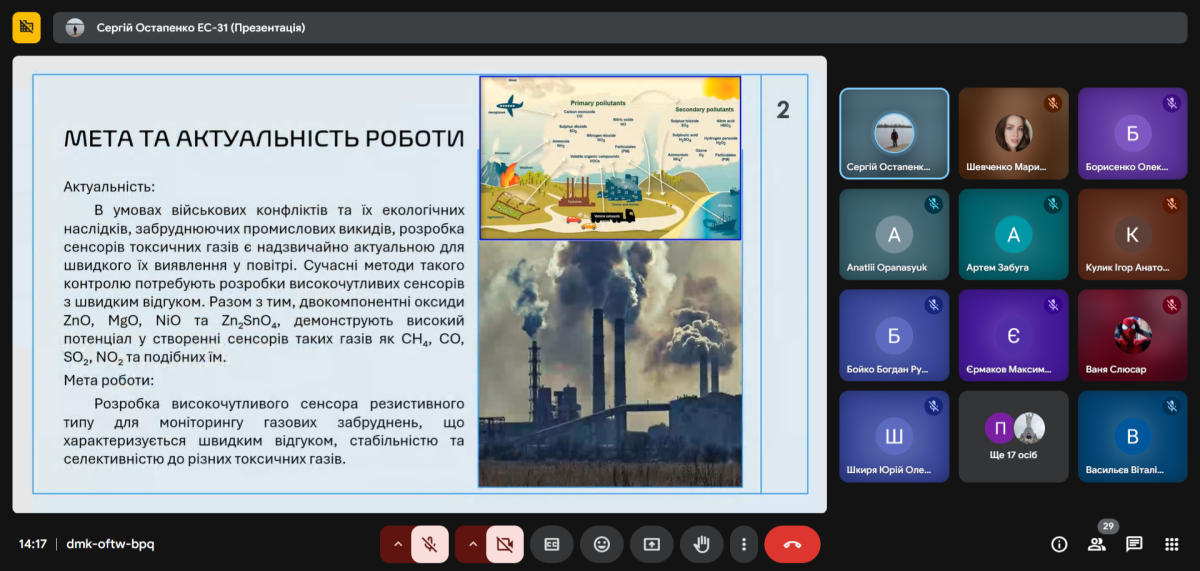Select Артем Забуга participant tile

[x=1013, y=234]
